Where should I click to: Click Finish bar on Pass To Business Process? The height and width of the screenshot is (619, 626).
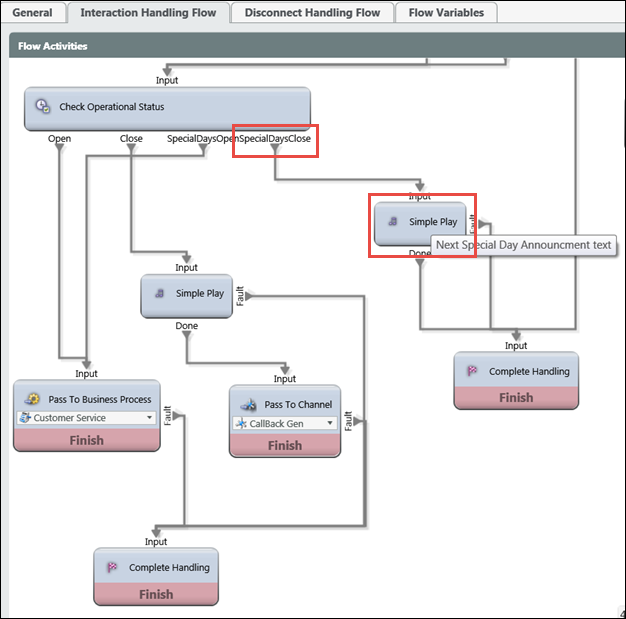pyautogui.click(x=86, y=440)
